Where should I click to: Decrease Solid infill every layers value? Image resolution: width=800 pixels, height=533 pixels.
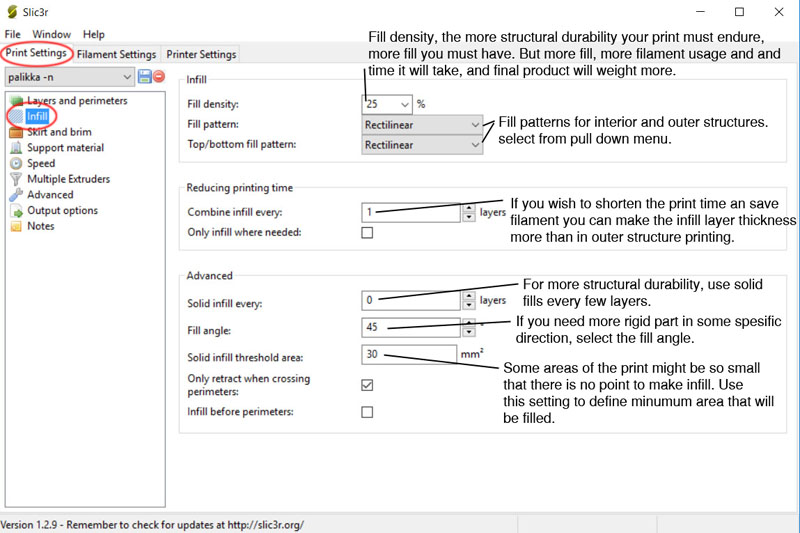click(x=468, y=305)
